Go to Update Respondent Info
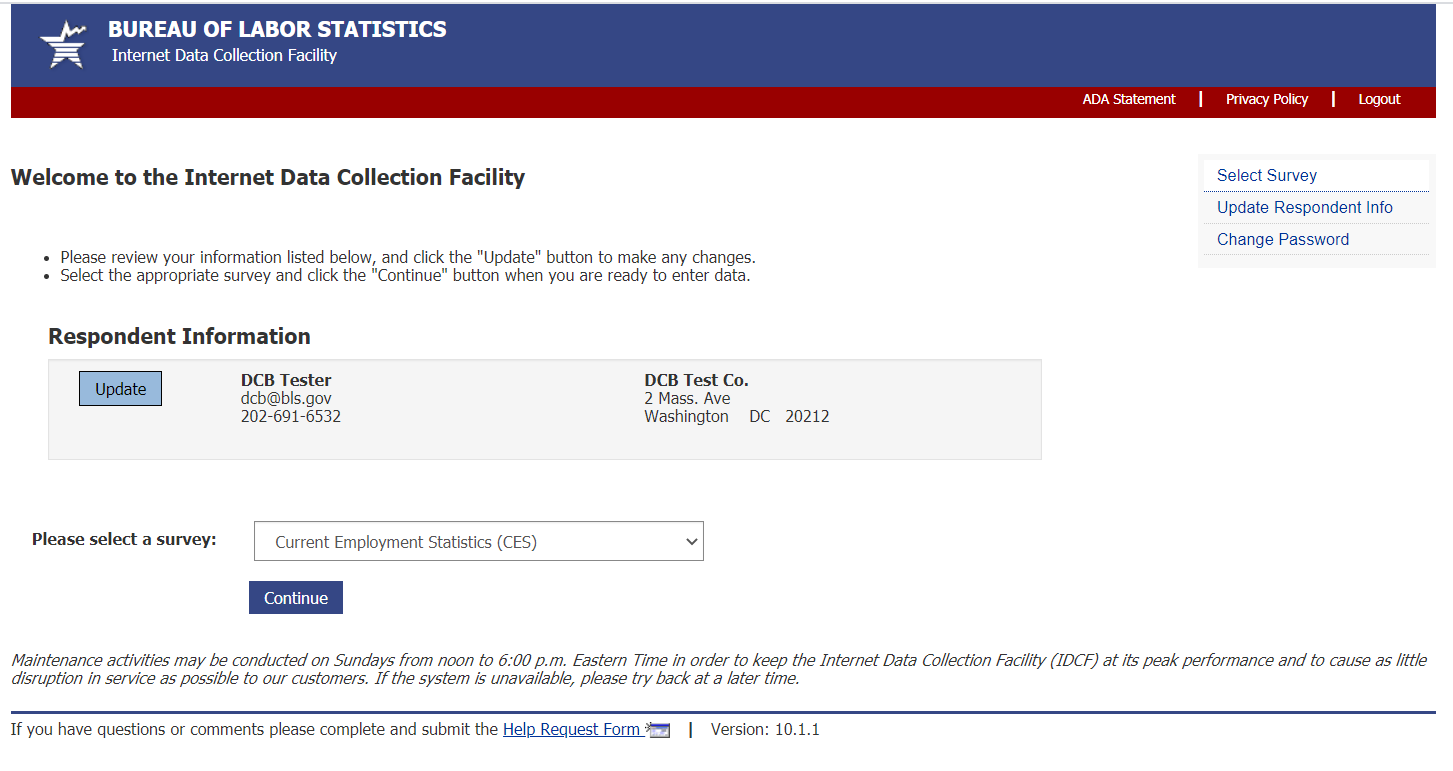 pyautogui.click(x=1304, y=207)
